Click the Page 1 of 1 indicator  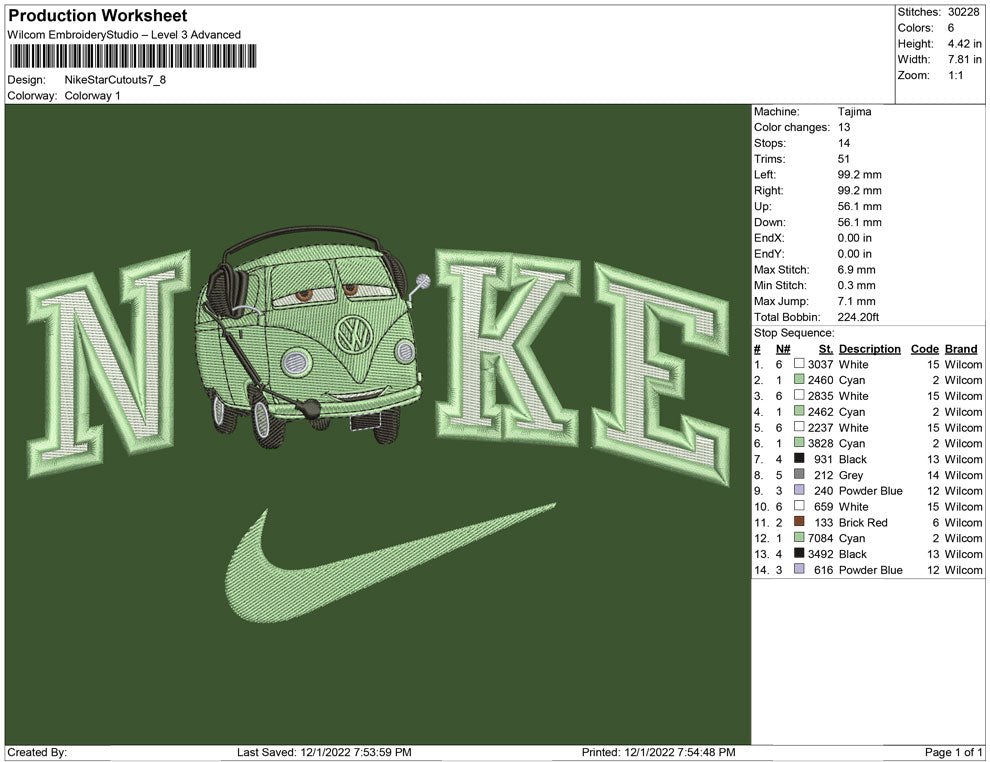point(953,752)
